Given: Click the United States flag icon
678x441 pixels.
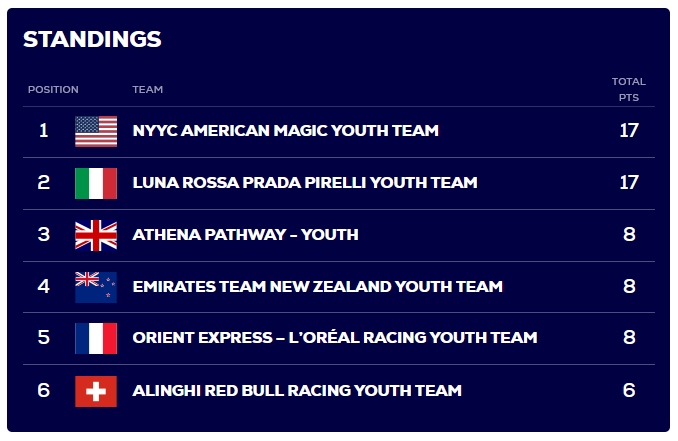Looking at the screenshot, I should pos(96,131).
